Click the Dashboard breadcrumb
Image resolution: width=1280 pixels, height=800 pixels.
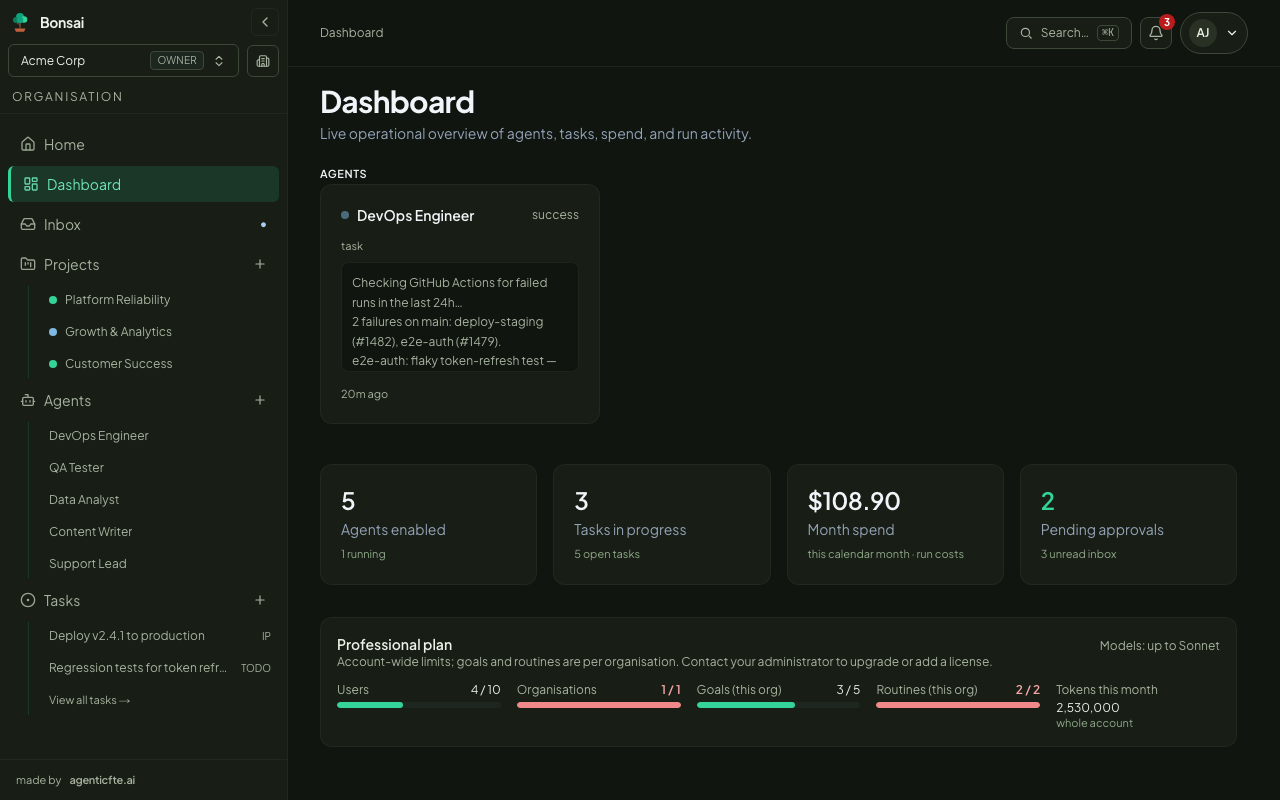tap(351, 32)
